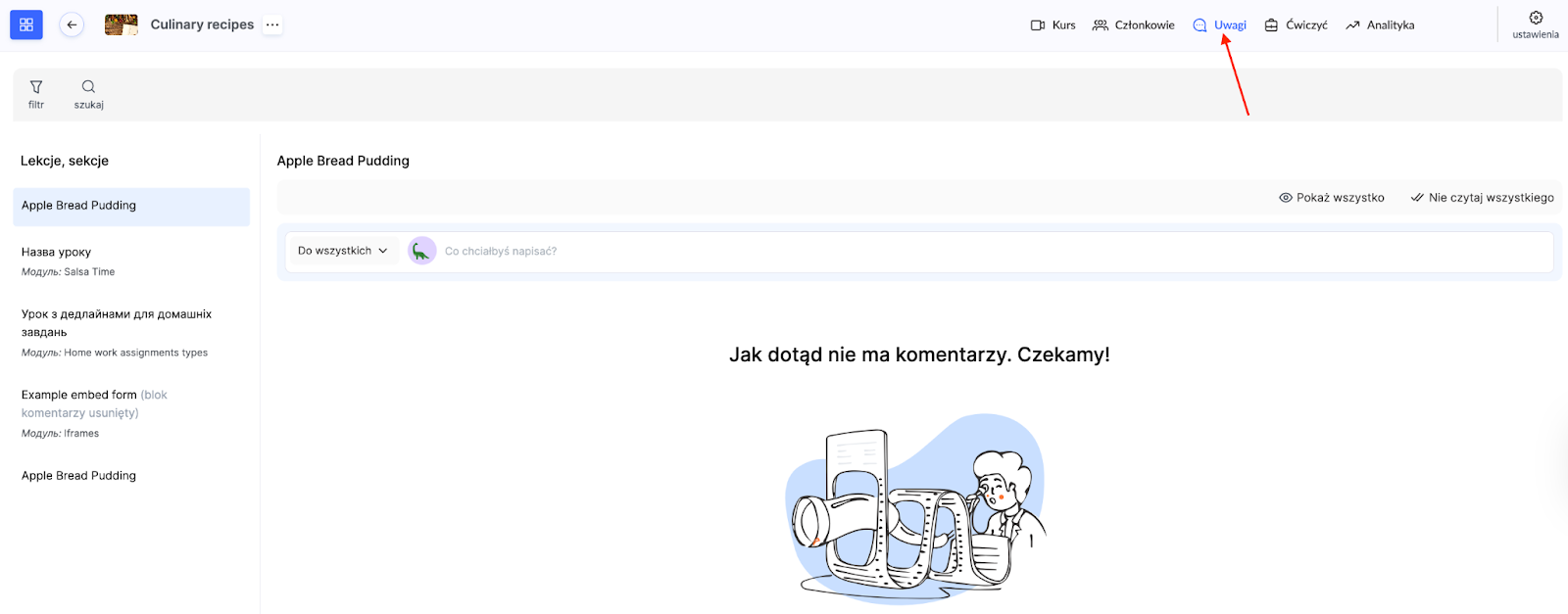This screenshot has height=614, width=1568.
Task: Click the dinosaur user avatar
Action: (421, 252)
